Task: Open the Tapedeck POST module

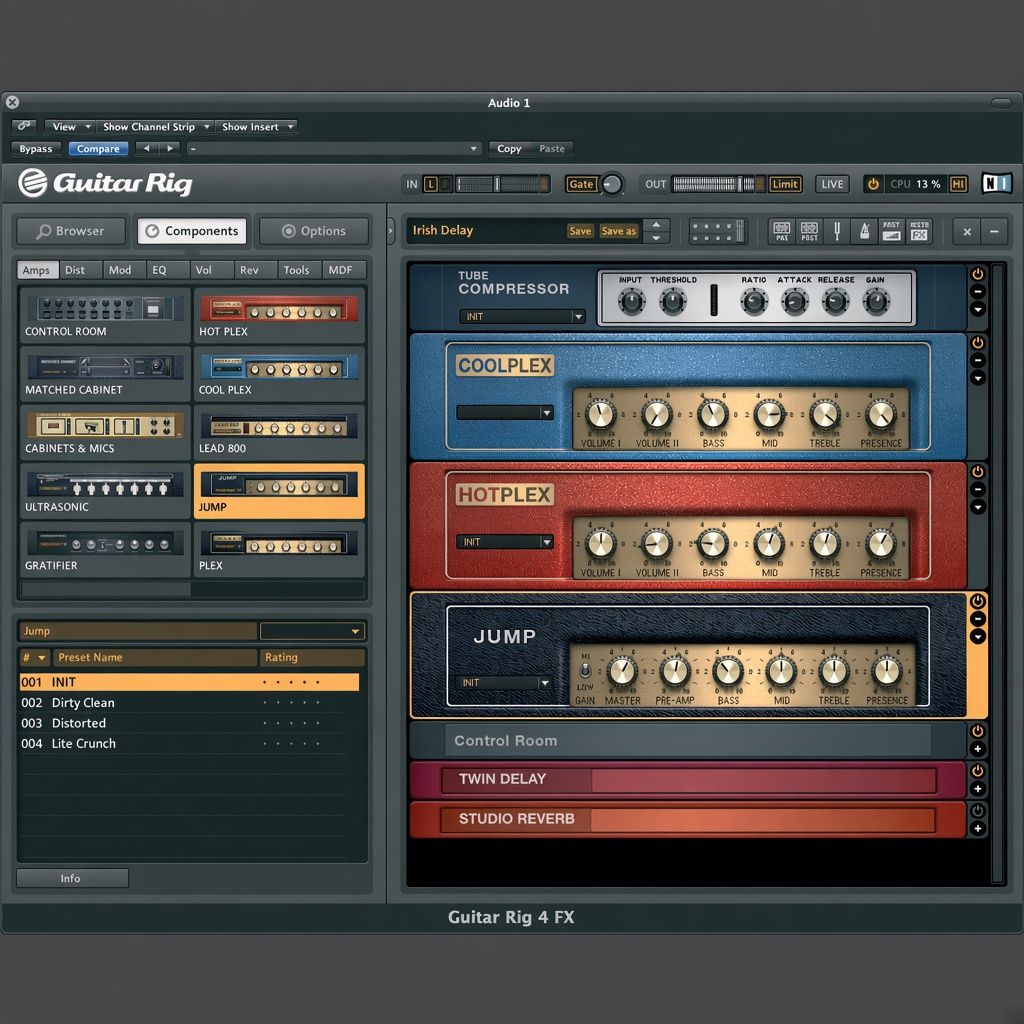Action: click(809, 231)
